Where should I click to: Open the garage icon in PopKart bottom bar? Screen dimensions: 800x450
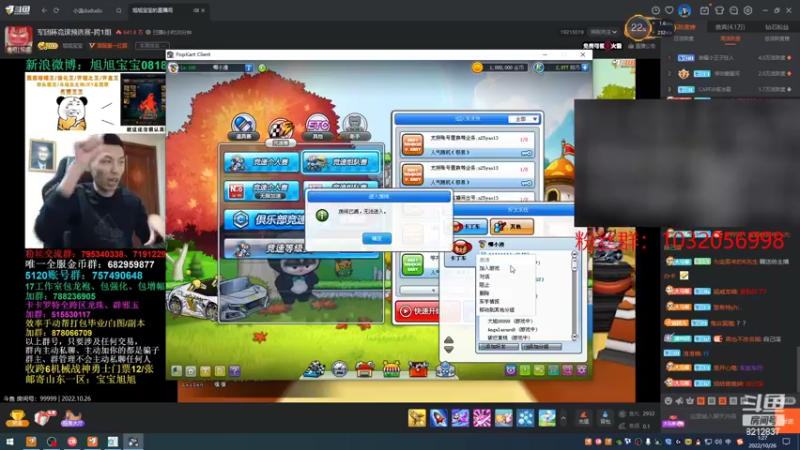365,369
